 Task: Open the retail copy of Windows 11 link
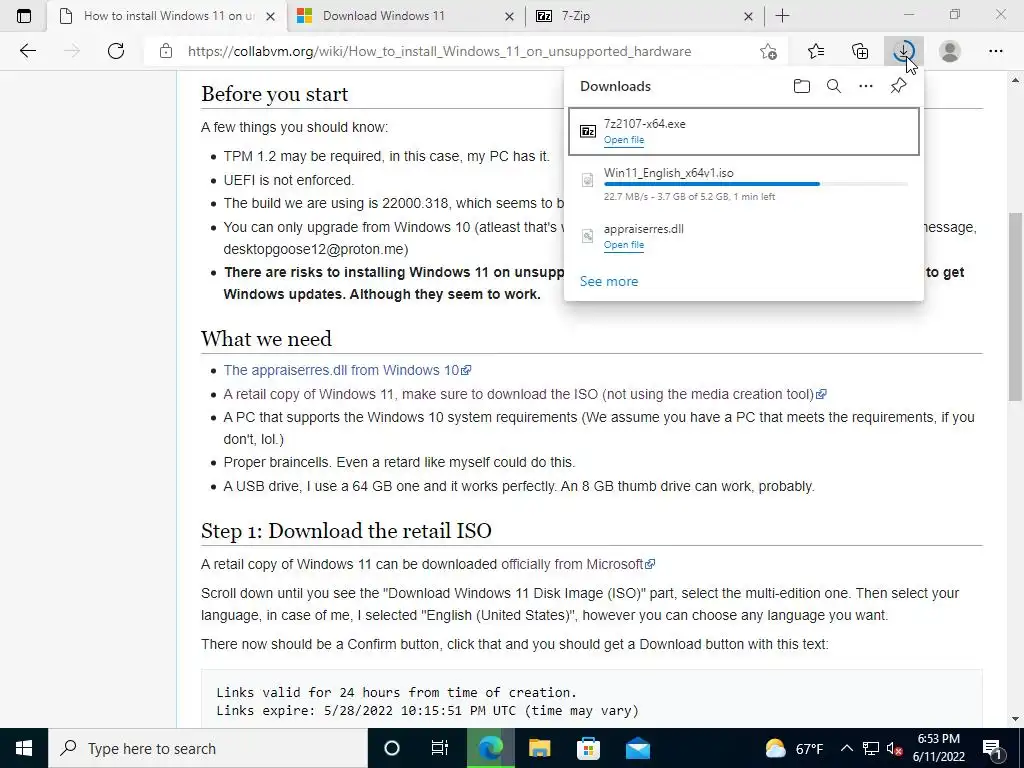525,394
